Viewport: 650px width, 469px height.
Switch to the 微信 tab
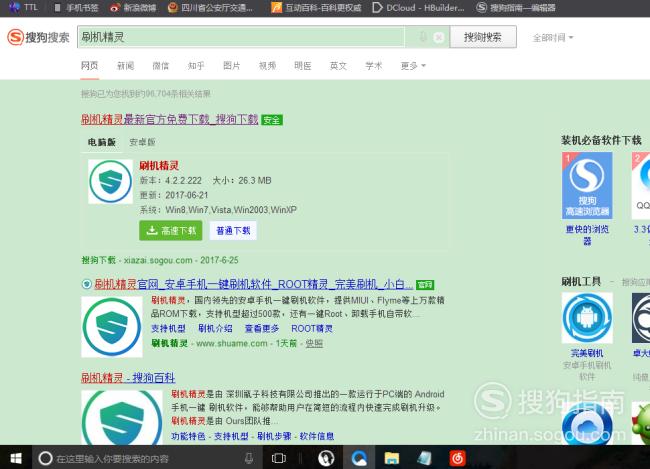coord(161,66)
